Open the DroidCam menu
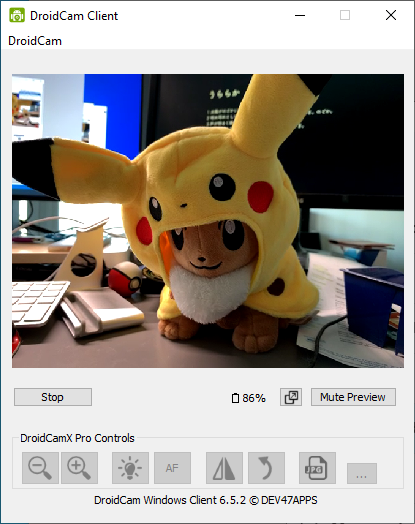This screenshot has width=415, height=524. pos(35,41)
